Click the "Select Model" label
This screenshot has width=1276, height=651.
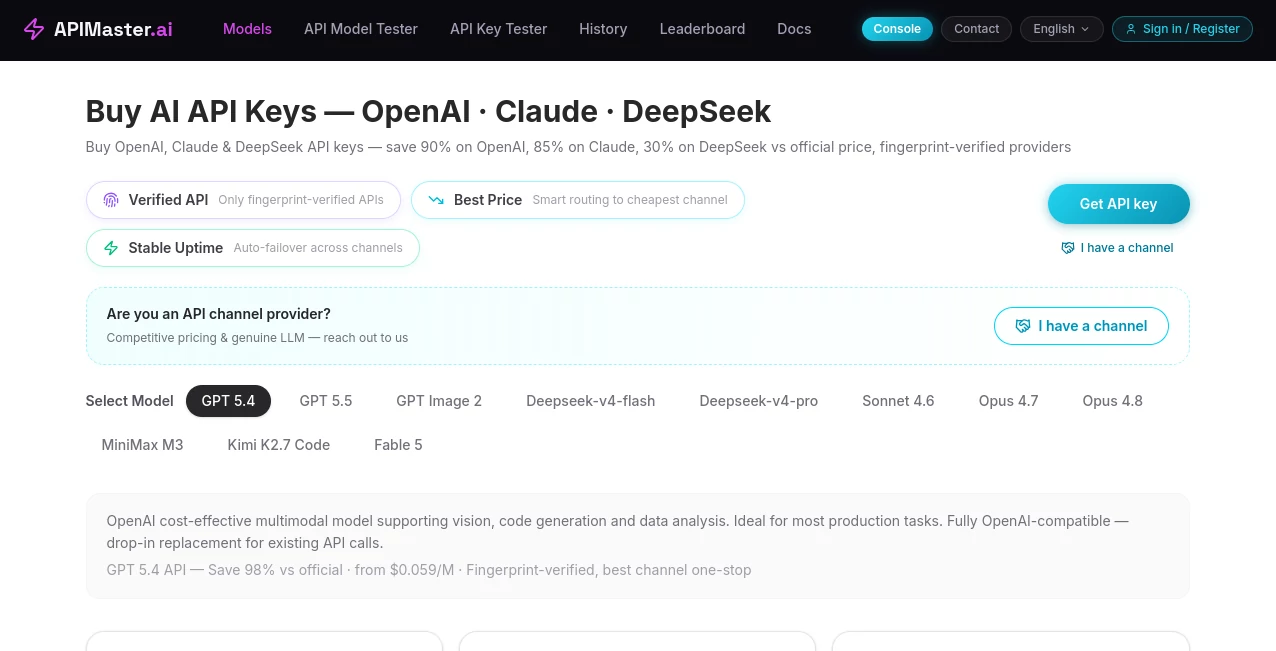(130, 401)
